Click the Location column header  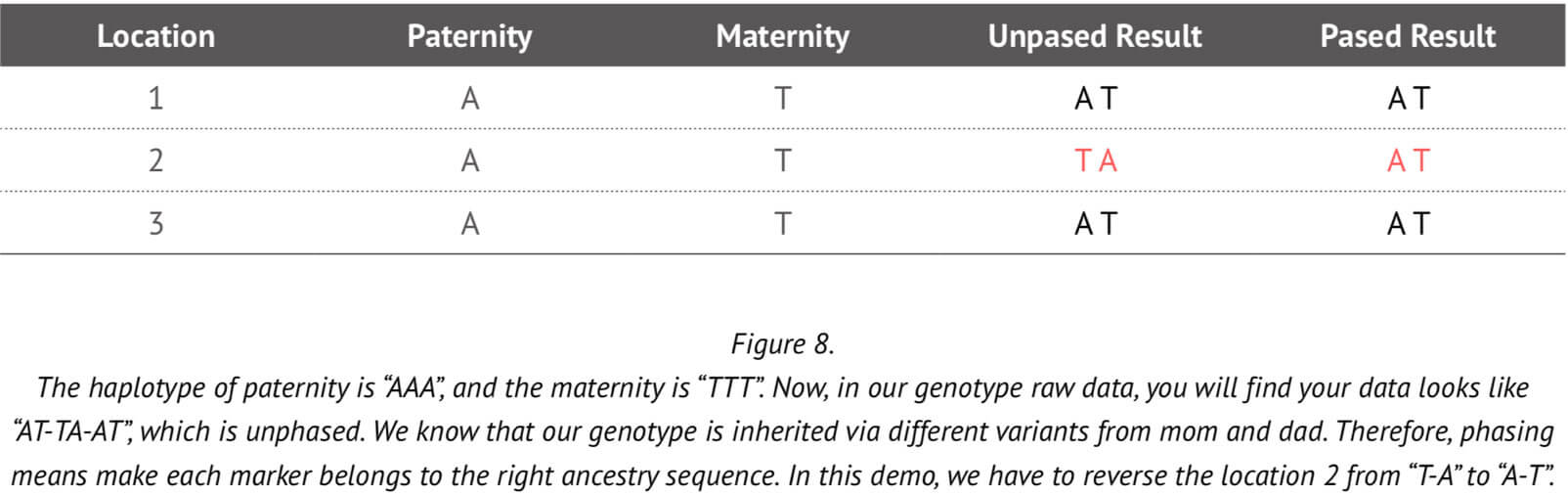[155, 36]
